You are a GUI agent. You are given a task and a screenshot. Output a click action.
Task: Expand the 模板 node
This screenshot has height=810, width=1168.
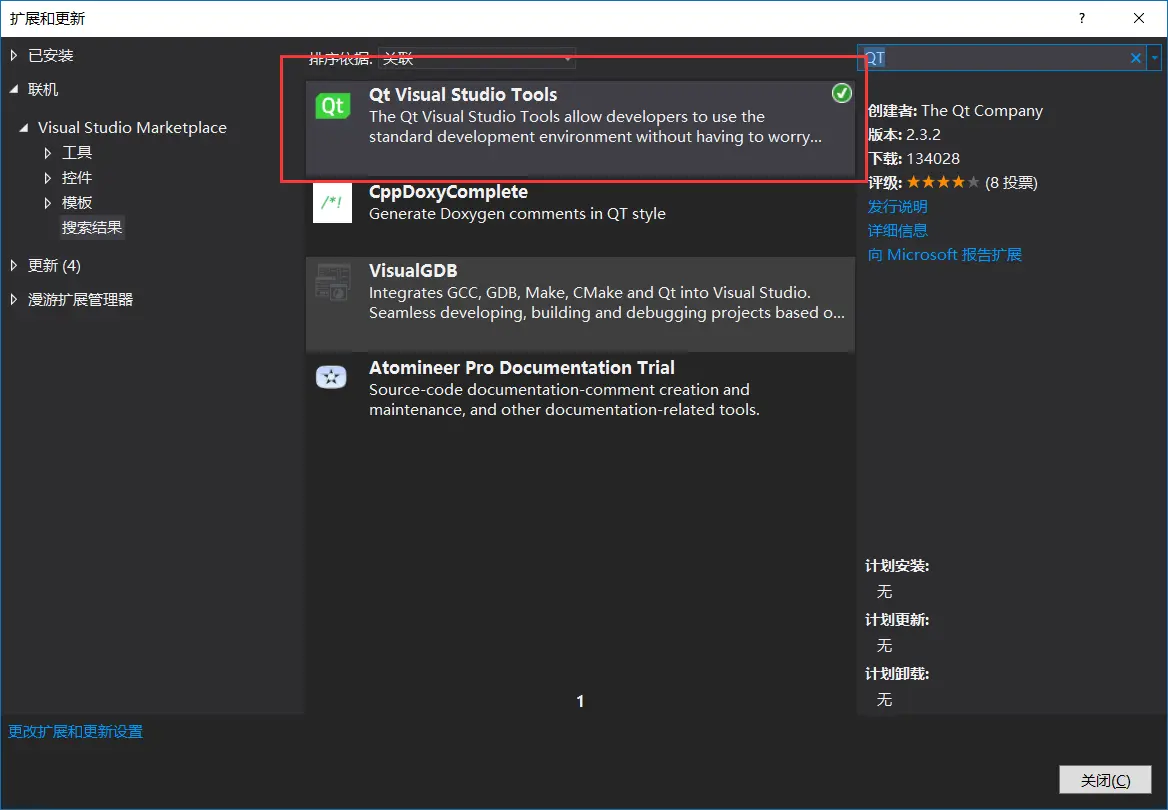point(48,203)
